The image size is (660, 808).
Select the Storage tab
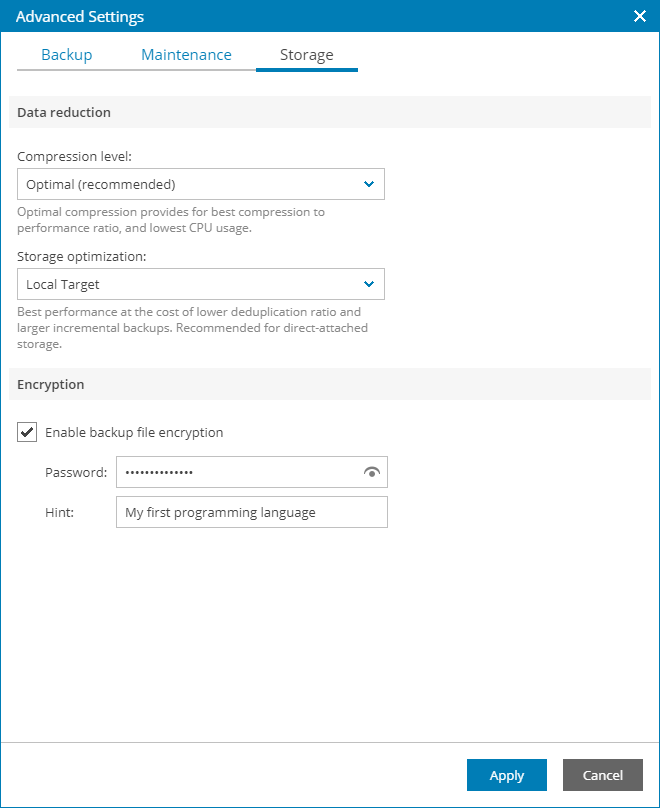click(306, 55)
